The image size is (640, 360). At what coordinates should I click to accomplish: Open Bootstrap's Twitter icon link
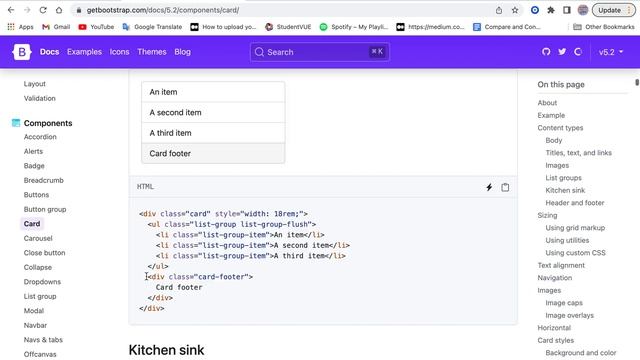pyautogui.click(x=562, y=52)
